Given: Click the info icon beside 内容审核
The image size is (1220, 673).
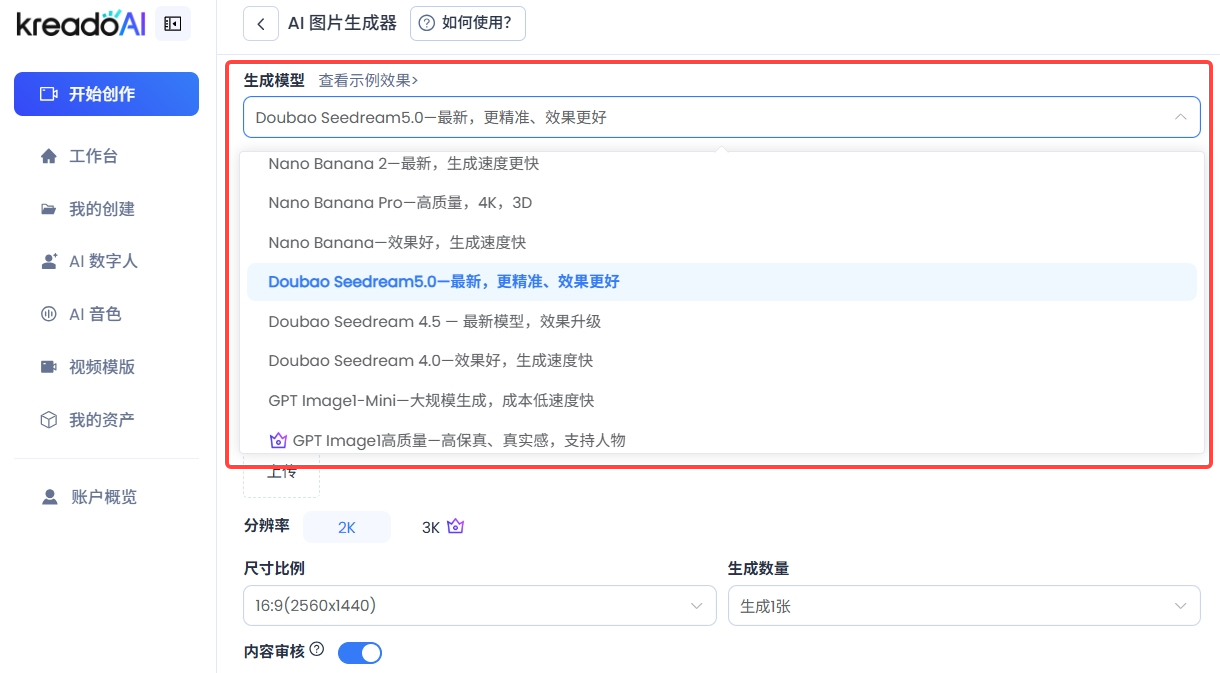Looking at the screenshot, I should tap(317, 650).
